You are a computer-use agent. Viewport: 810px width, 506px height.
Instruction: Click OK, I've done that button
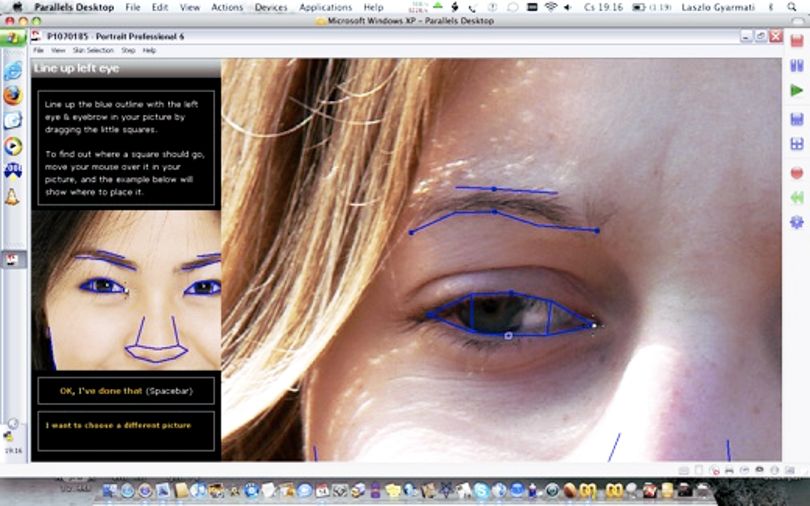click(126, 391)
